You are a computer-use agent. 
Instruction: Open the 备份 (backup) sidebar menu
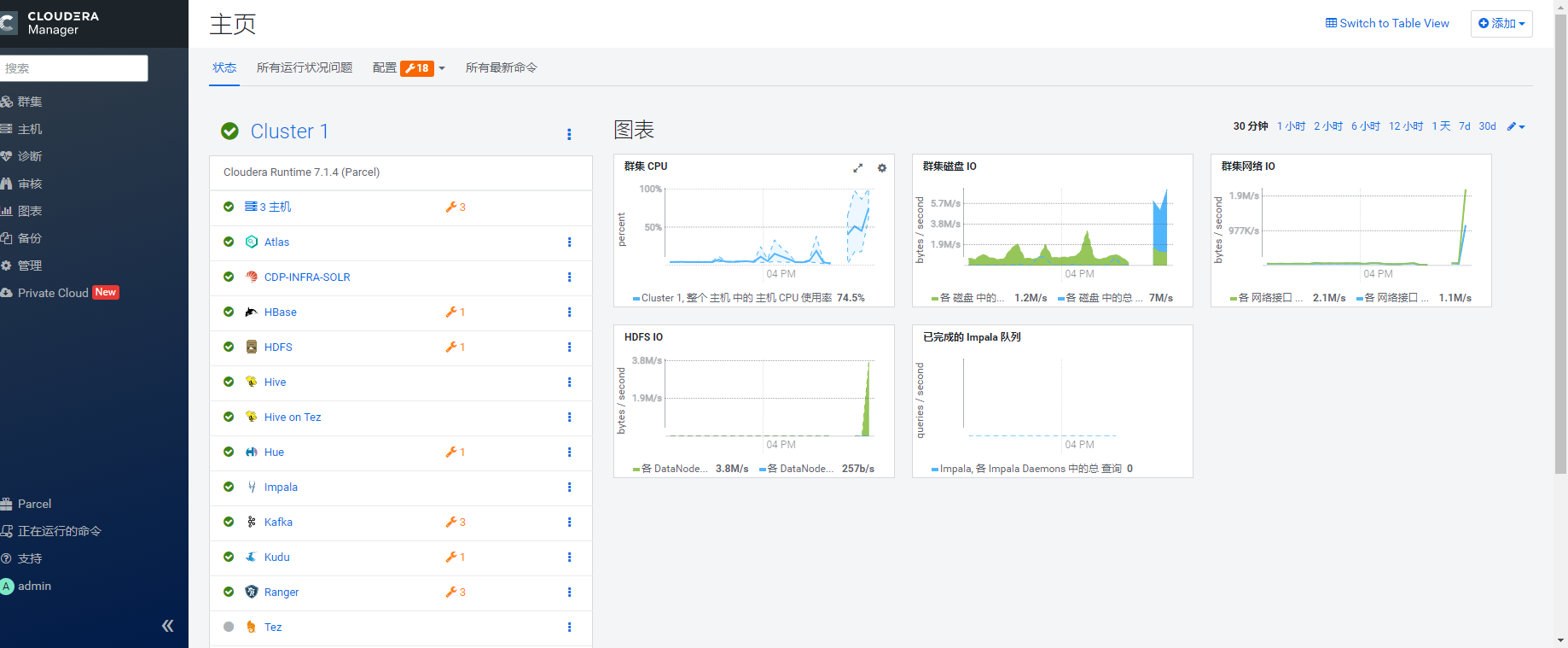22,238
